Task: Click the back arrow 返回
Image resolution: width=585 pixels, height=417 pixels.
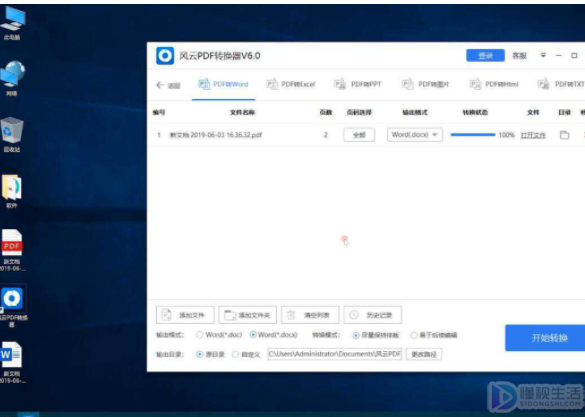Action: click(x=168, y=85)
